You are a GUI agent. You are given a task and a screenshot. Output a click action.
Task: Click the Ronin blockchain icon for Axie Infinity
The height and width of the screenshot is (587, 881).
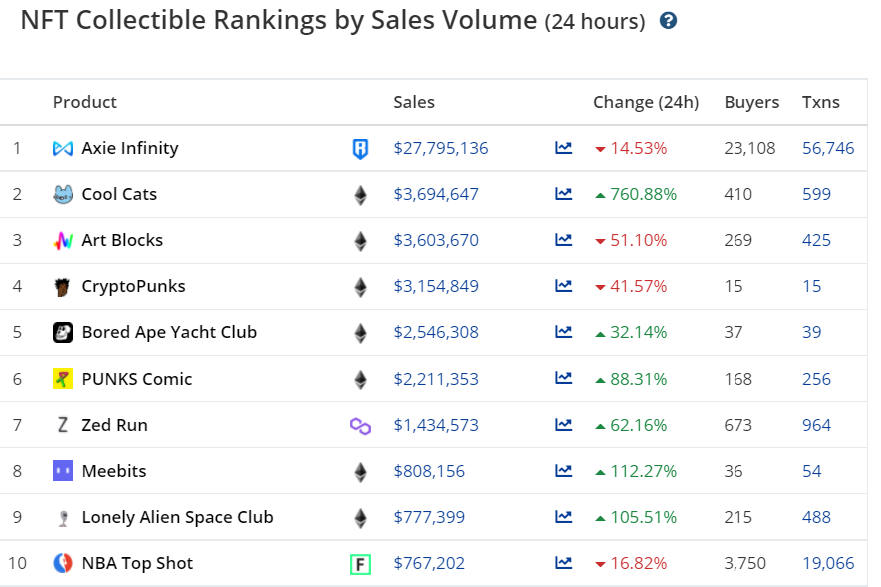coord(360,149)
